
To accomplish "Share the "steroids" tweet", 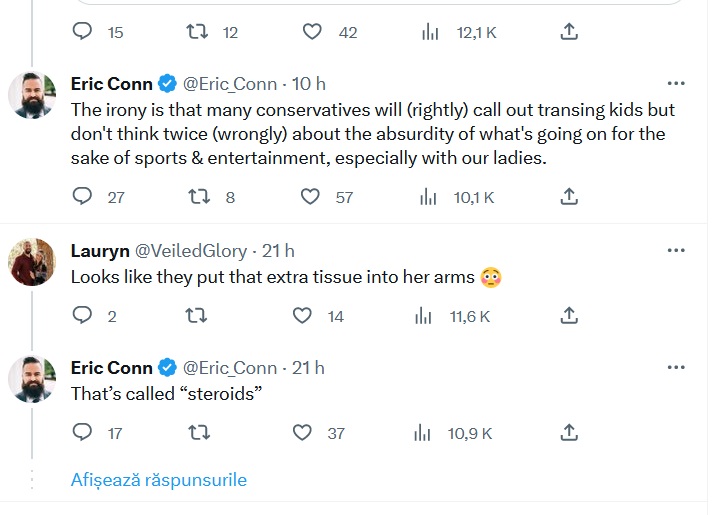I will point(569,432).
